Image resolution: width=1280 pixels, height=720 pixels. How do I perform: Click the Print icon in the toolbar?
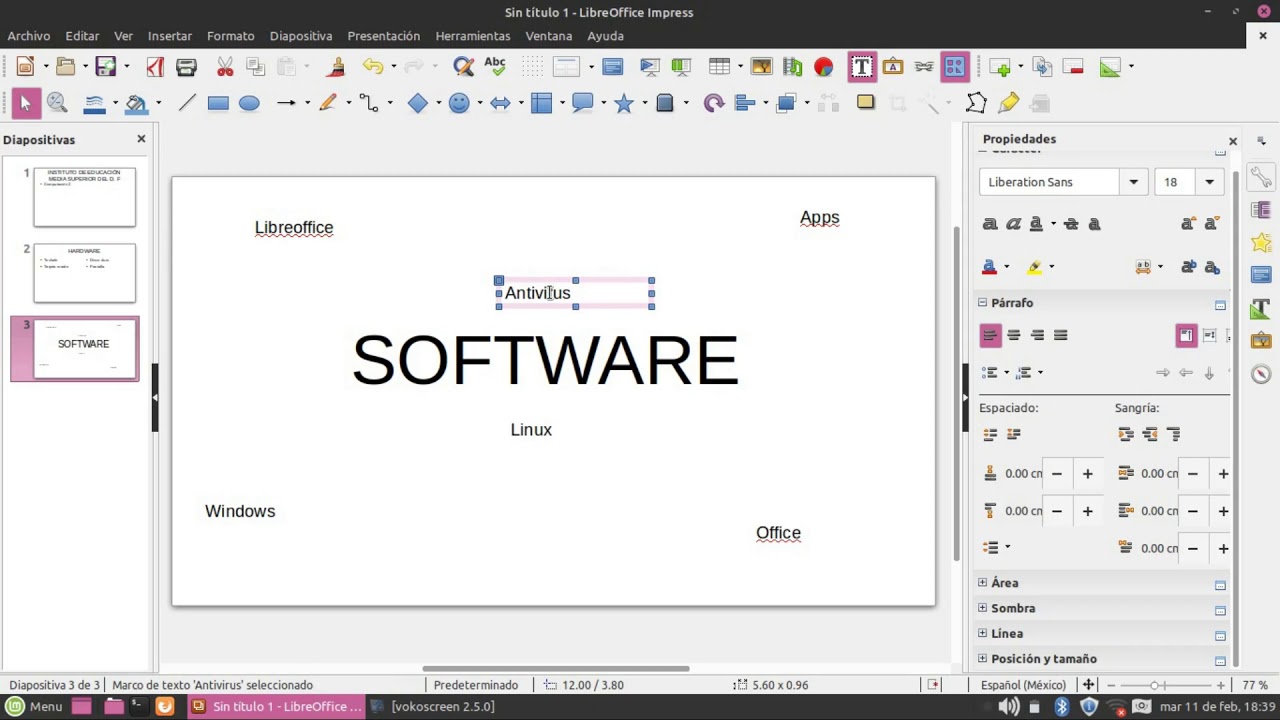(x=186, y=67)
